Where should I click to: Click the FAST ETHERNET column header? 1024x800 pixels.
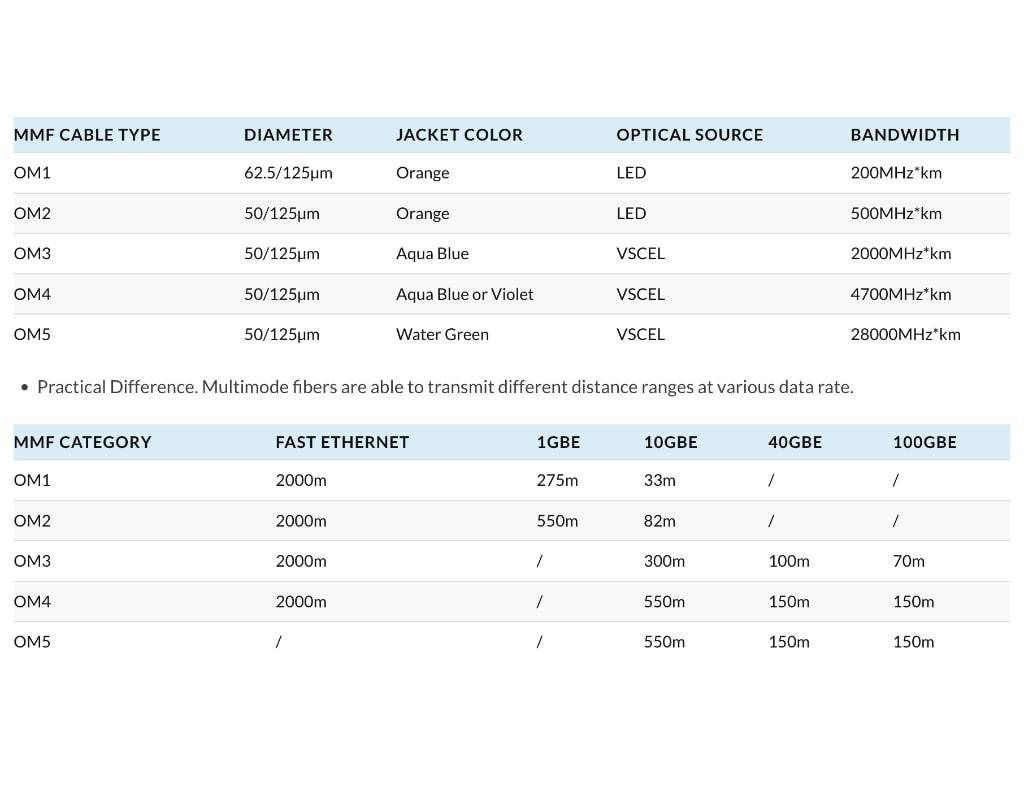[x=342, y=443]
